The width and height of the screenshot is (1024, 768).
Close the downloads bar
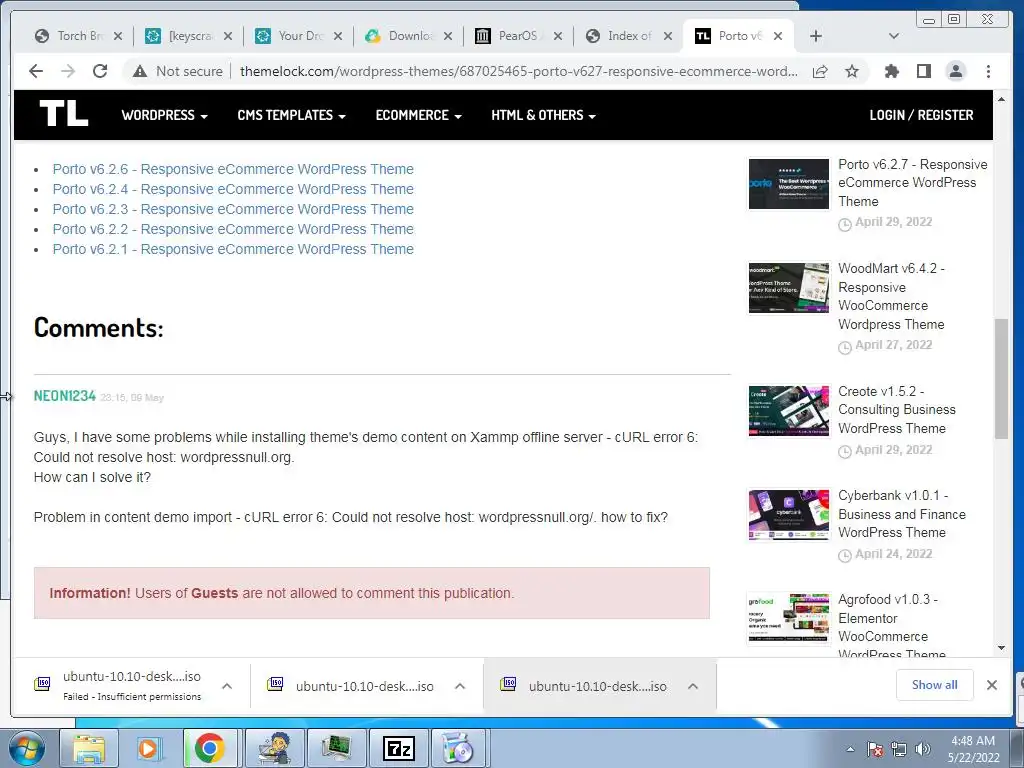click(x=991, y=685)
